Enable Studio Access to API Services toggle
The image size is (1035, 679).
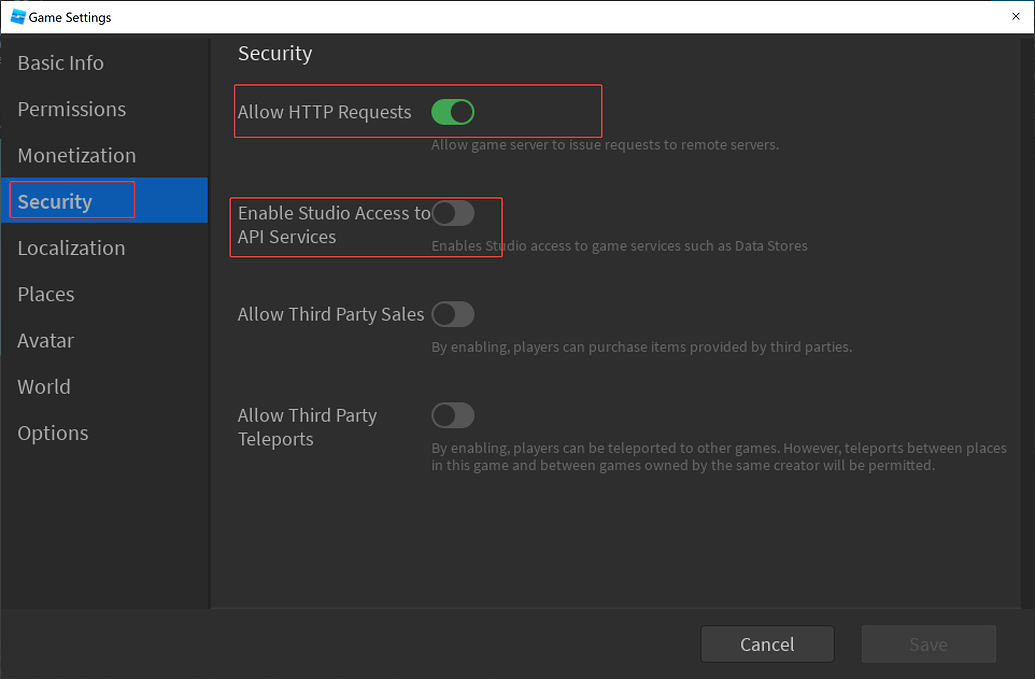(x=453, y=213)
